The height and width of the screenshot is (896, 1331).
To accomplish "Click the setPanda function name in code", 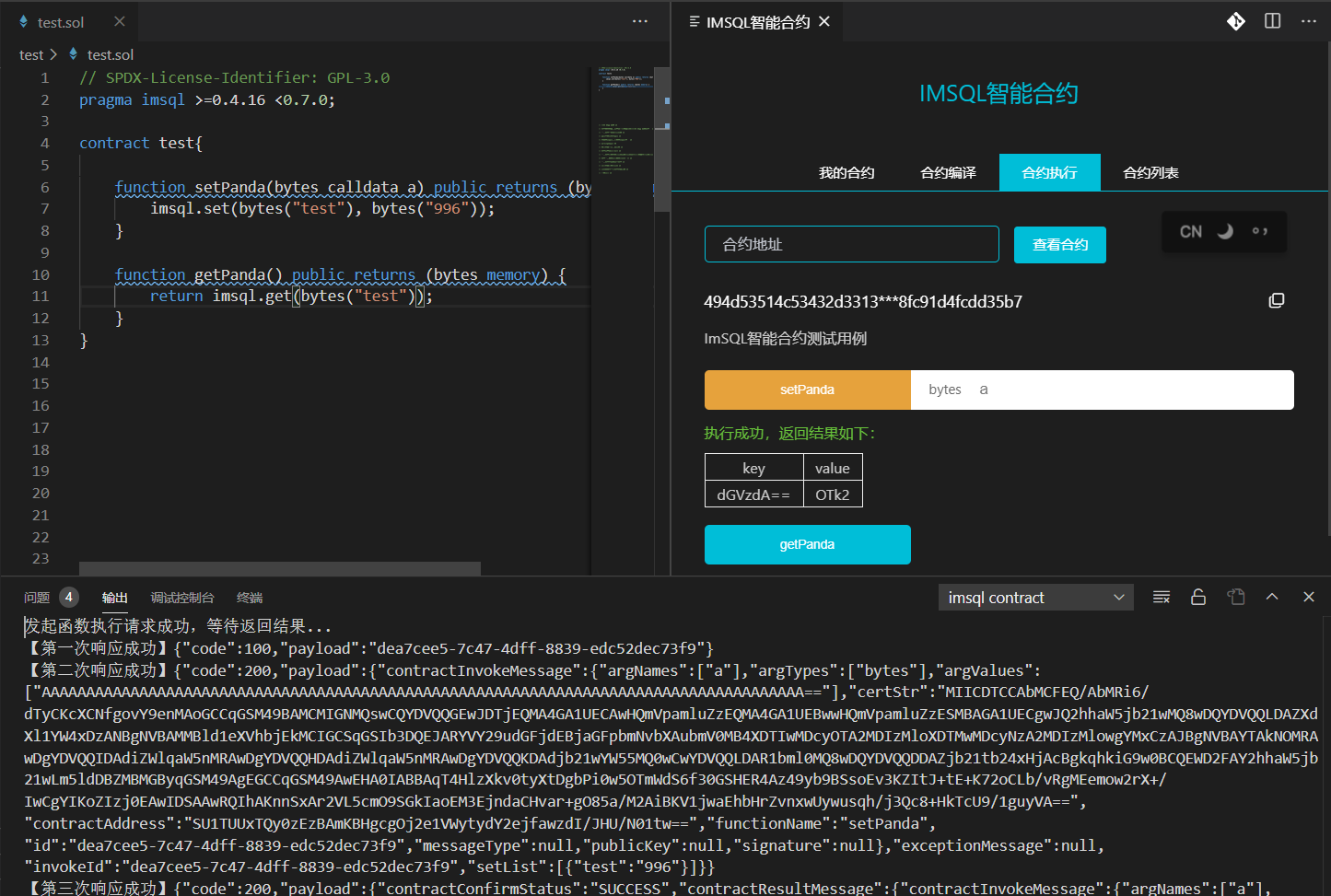I will 230,187.
